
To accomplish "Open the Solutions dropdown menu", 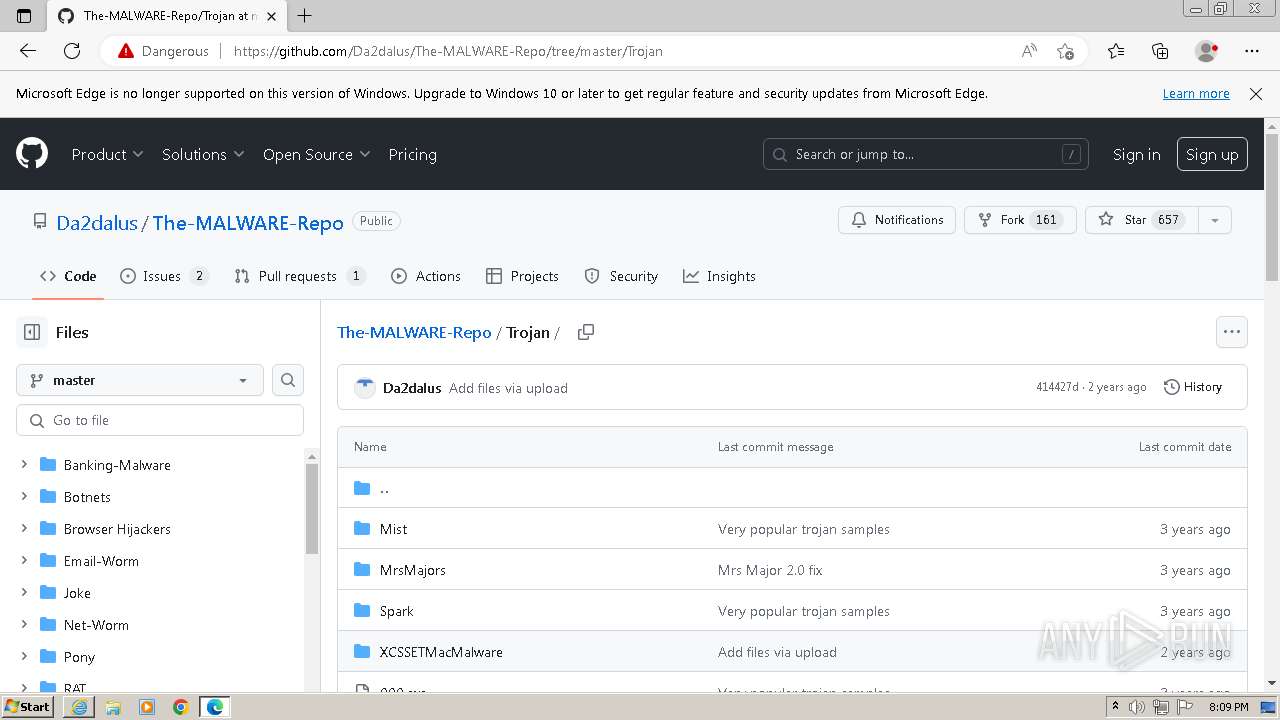I will [203, 154].
